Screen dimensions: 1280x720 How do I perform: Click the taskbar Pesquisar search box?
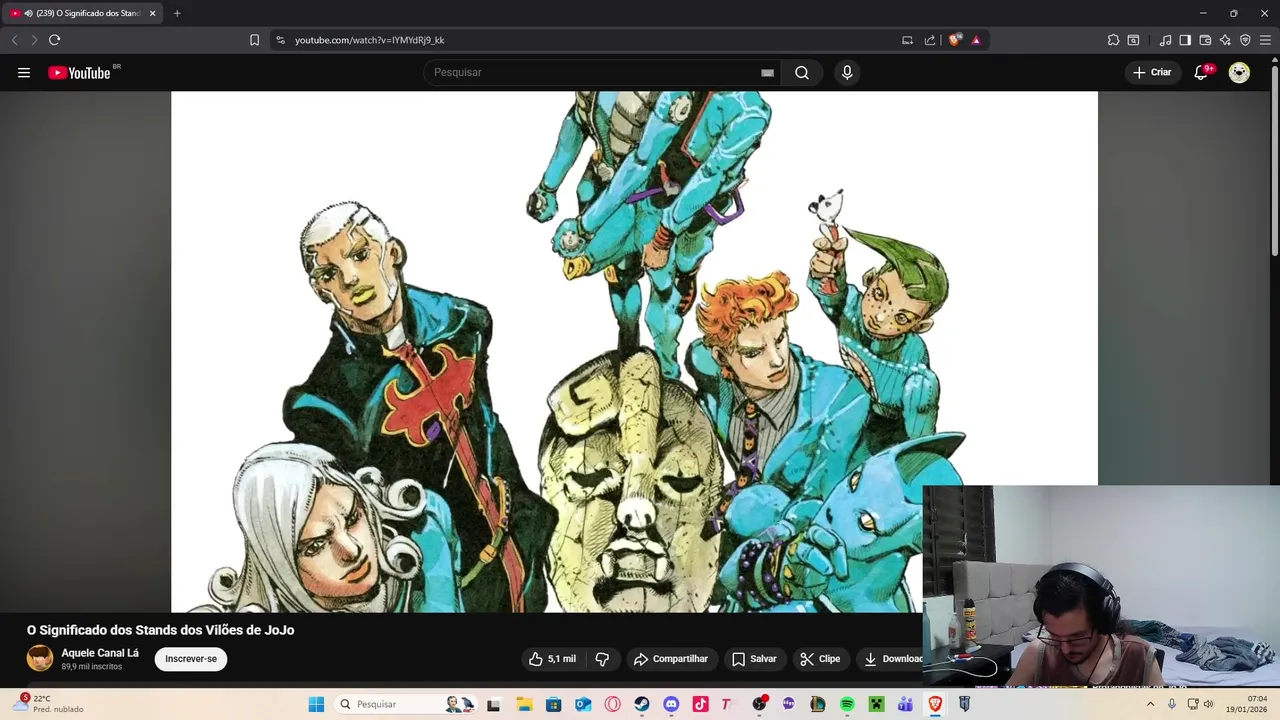(406, 704)
